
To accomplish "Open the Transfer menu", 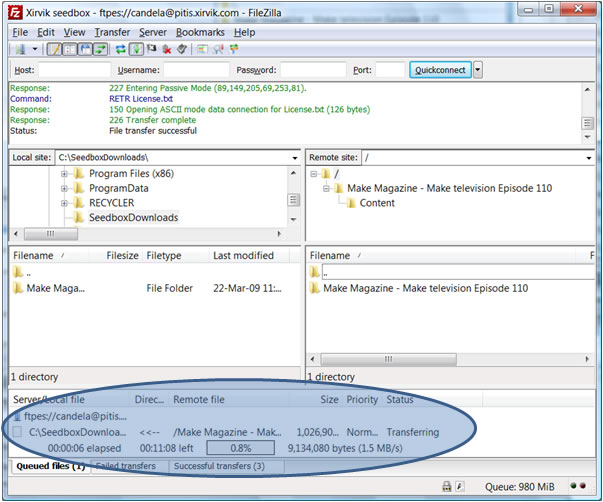I will pyautogui.click(x=112, y=32).
